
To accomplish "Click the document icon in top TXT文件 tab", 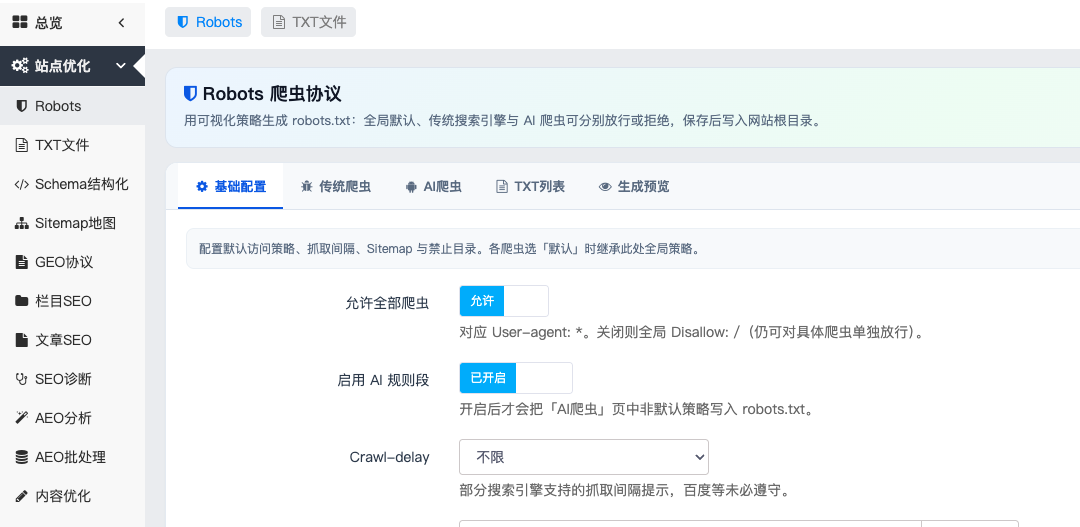I will click(278, 22).
